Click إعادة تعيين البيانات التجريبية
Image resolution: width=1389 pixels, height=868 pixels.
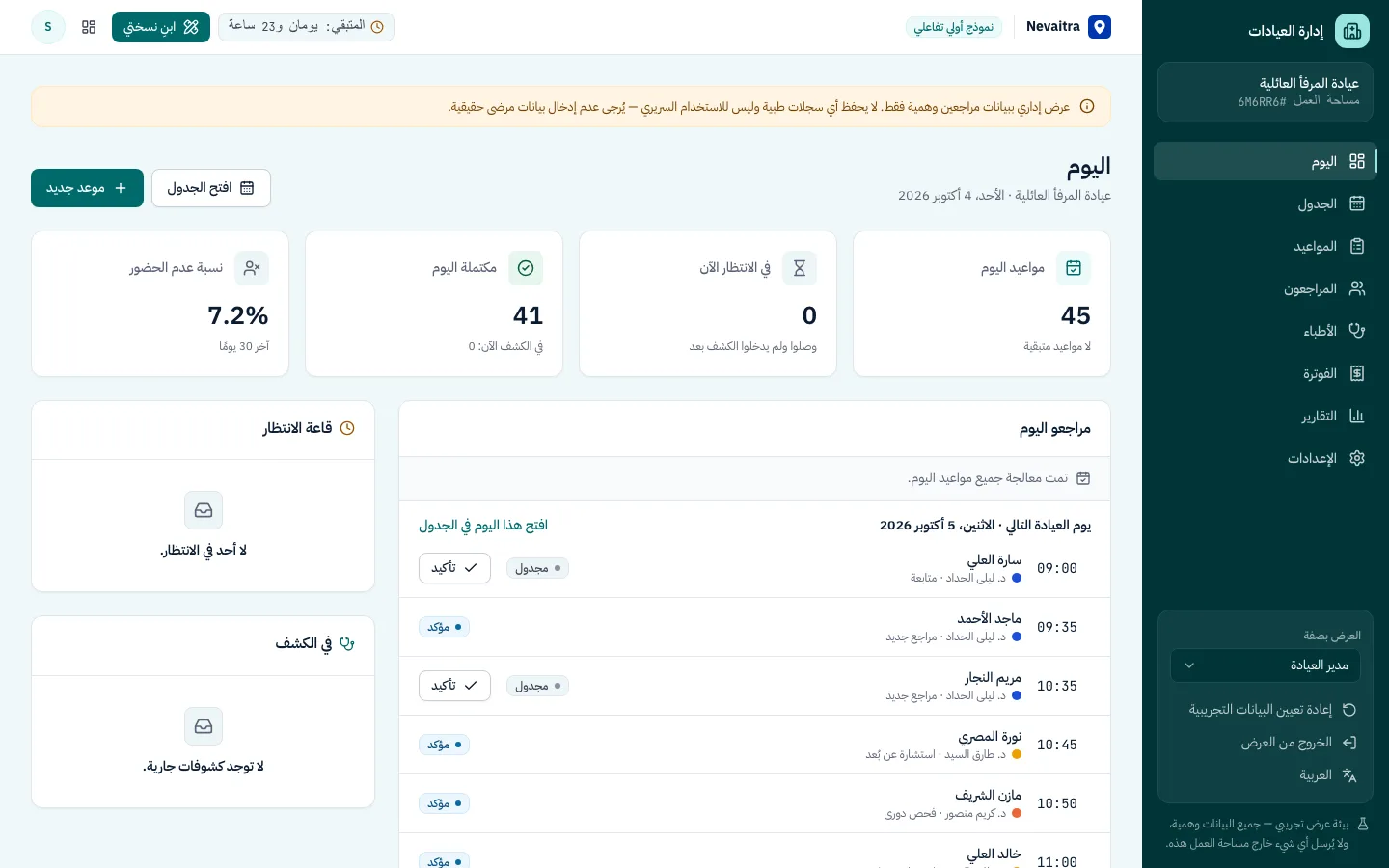[1266, 710]
